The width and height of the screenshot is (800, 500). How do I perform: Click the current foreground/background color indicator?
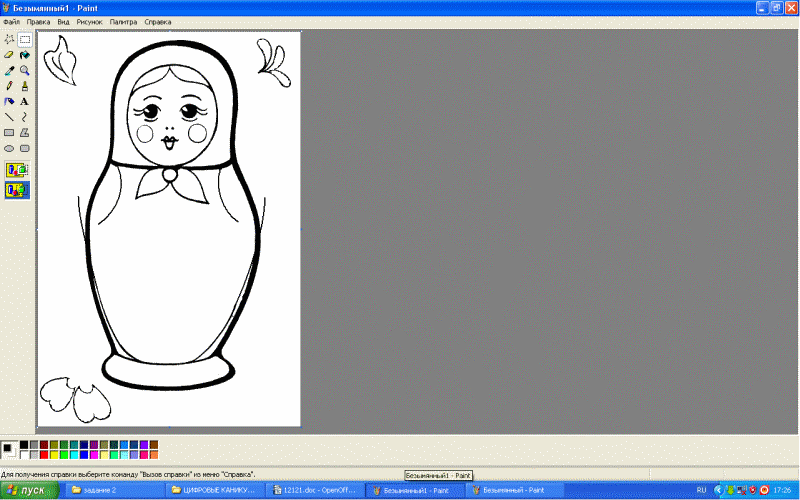pyautogui.click(x=9, y=450)
